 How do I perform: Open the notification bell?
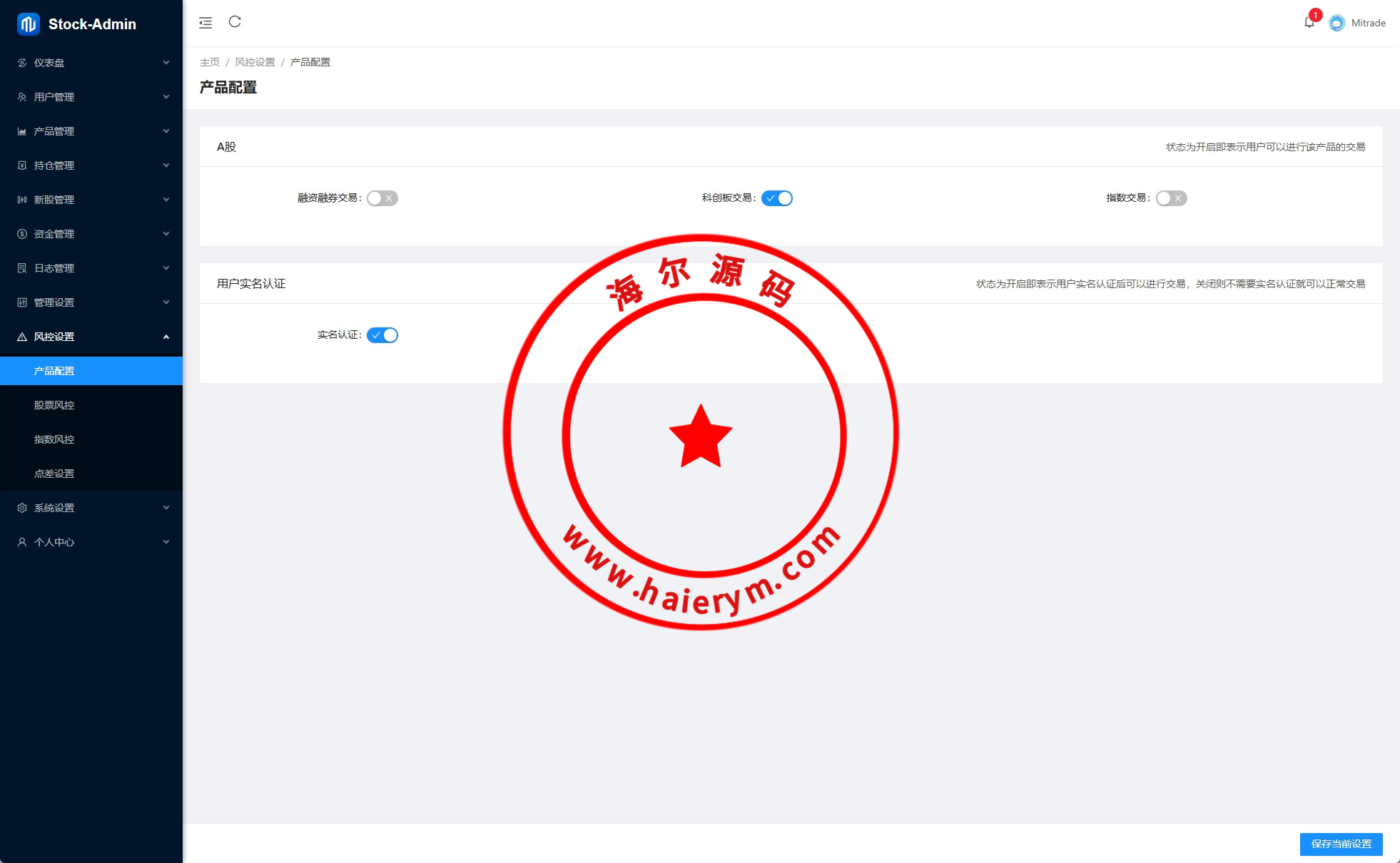(1309, 22)
